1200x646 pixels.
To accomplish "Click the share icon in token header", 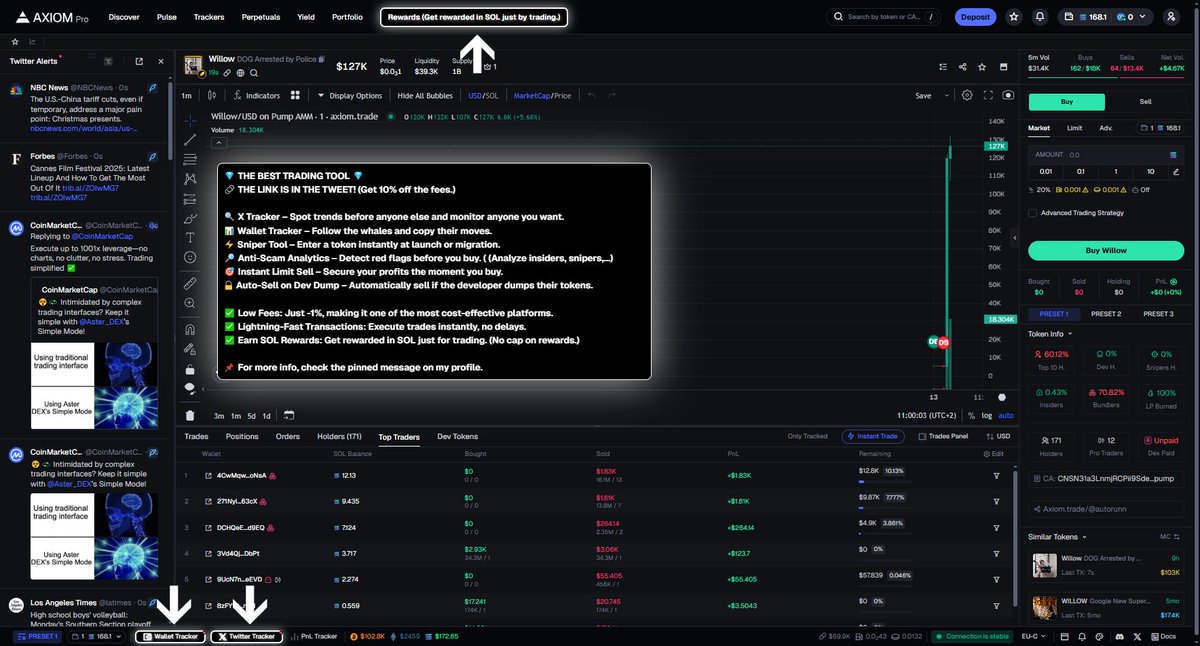I will [x=962, y=67].
